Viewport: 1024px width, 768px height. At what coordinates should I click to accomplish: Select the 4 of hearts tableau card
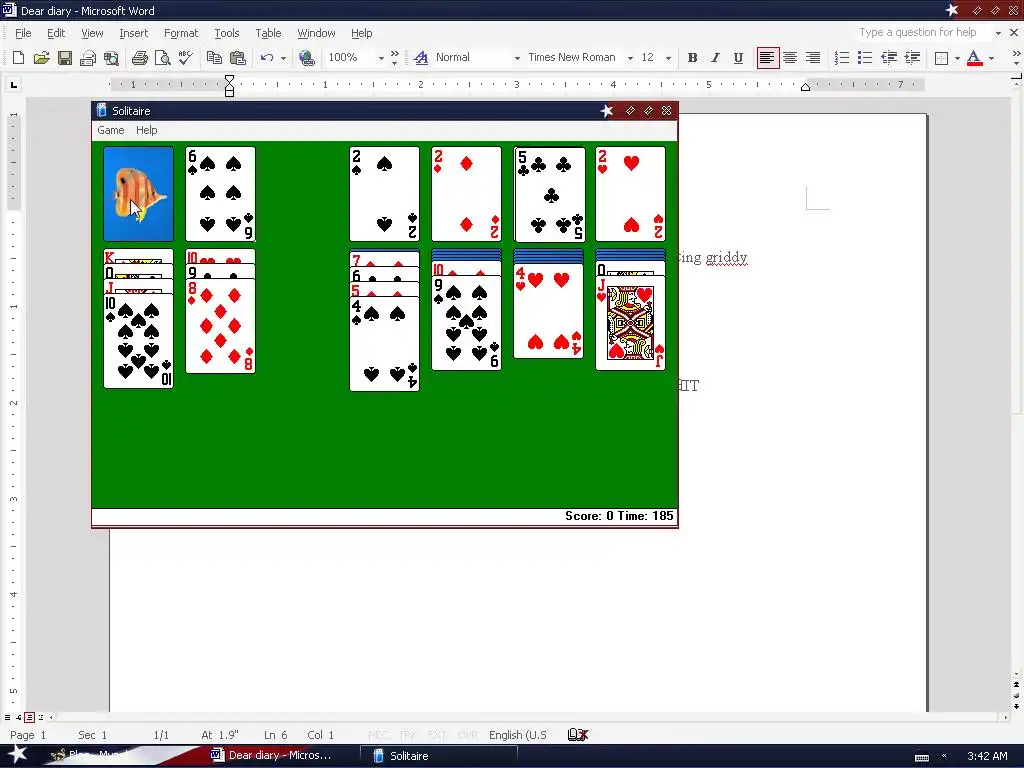pos(549,311)
